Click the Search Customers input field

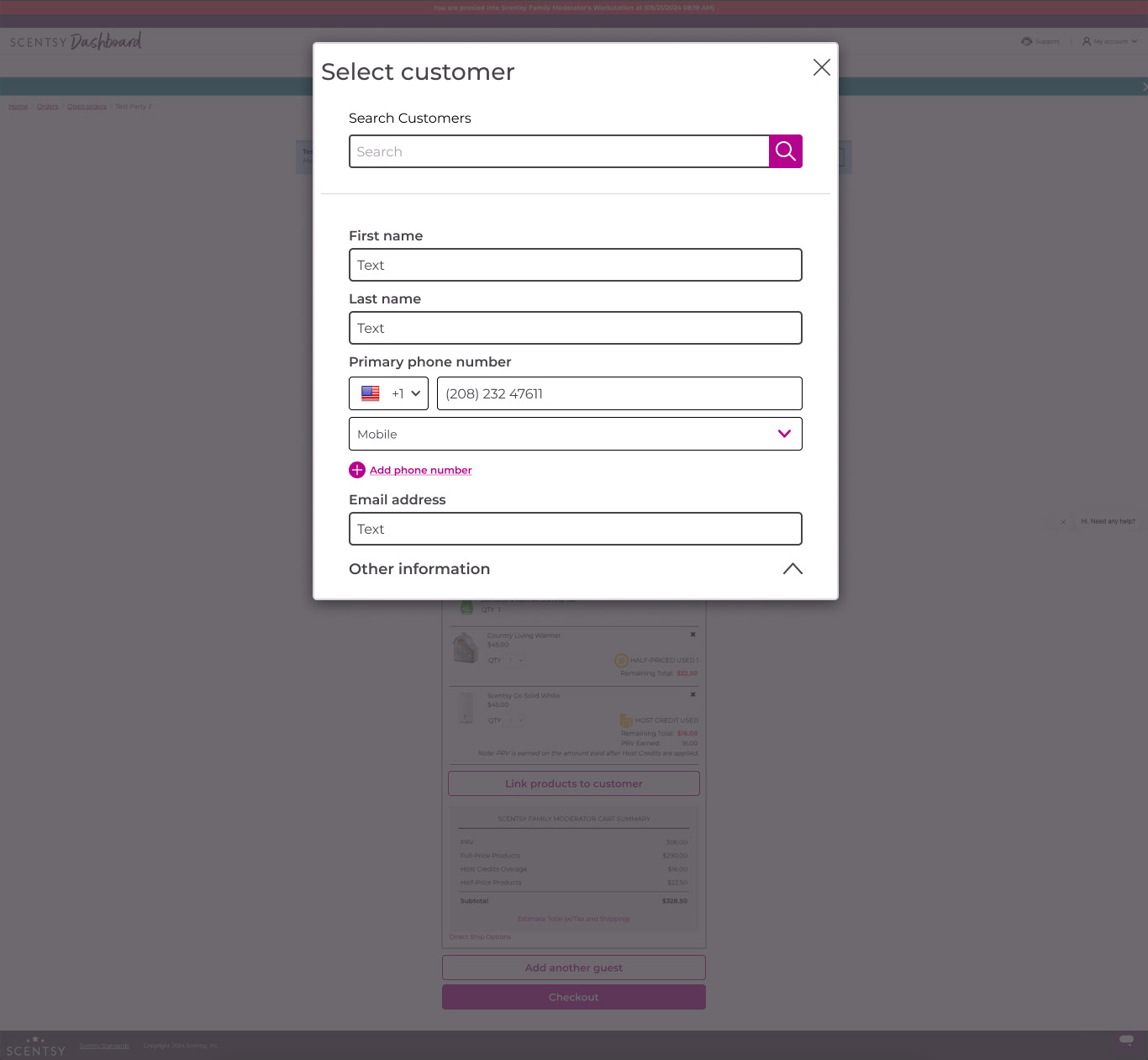click(559, 151)
